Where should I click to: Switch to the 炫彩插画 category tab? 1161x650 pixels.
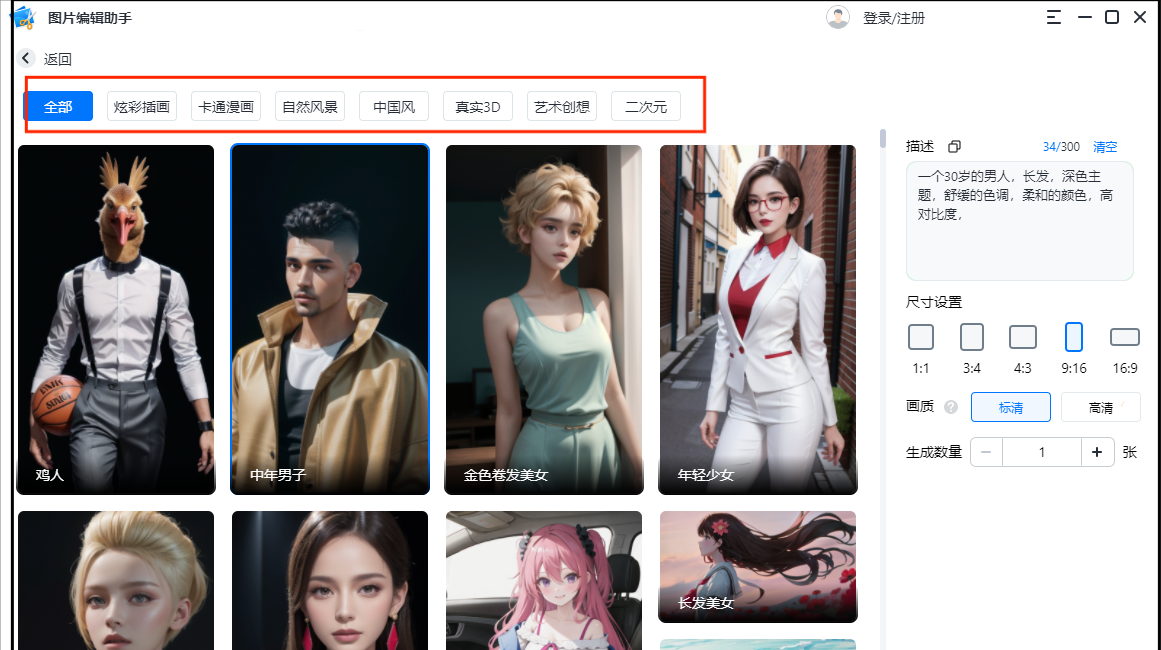[x=142, y=107]
